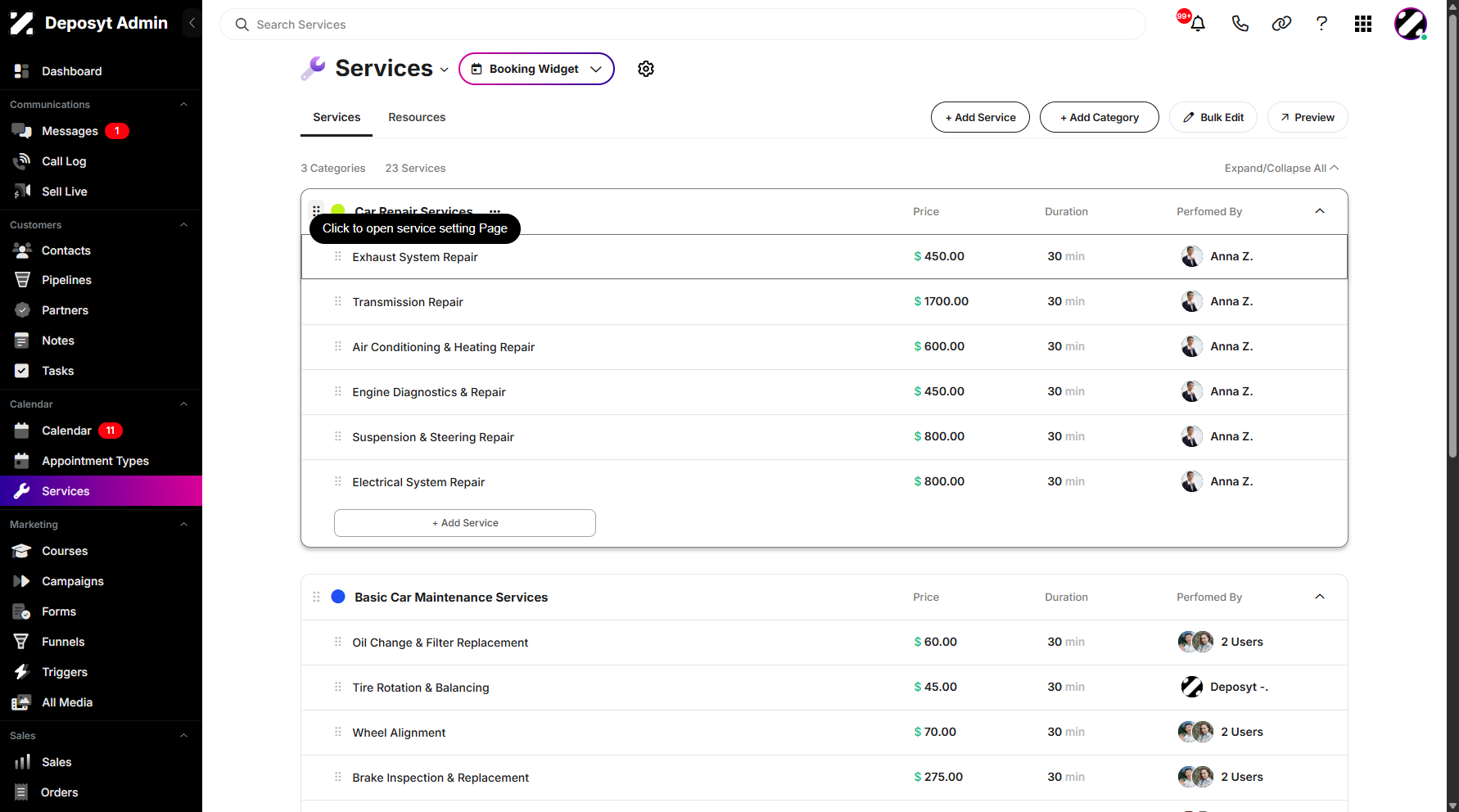Click the blue Basic Car Maintenance color dot
This screenshot has width=1459, height=812.
pos(338,597)
